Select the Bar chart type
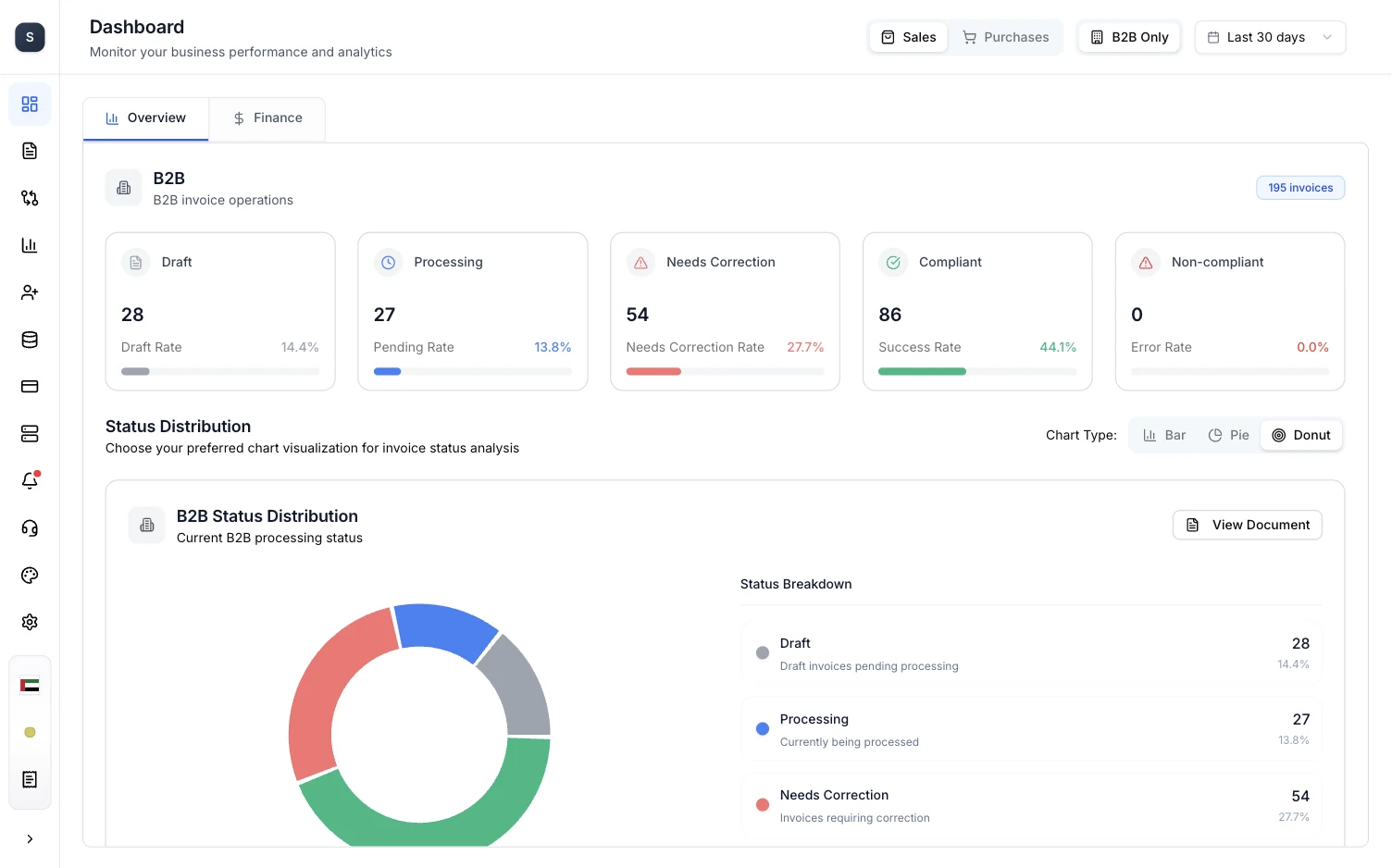The image size is (1392, 868). point(1164,435)
